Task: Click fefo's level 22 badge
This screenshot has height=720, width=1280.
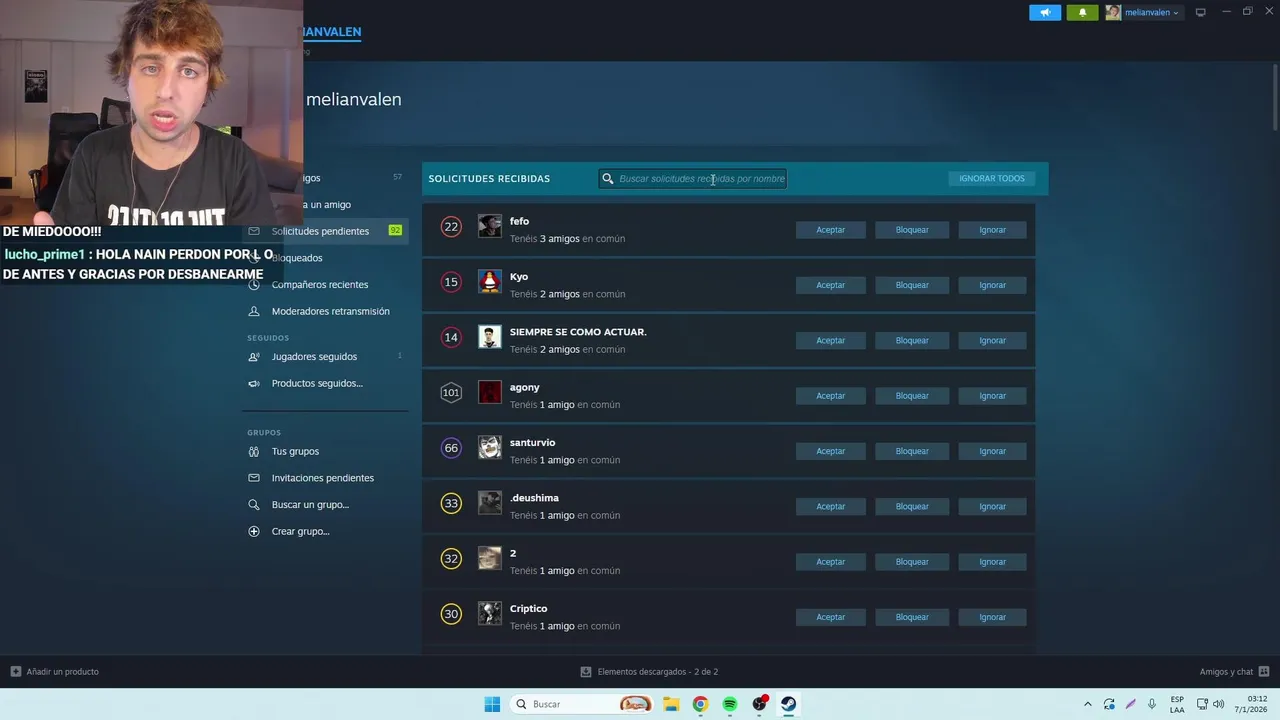Action: click(x=451, y=227)
